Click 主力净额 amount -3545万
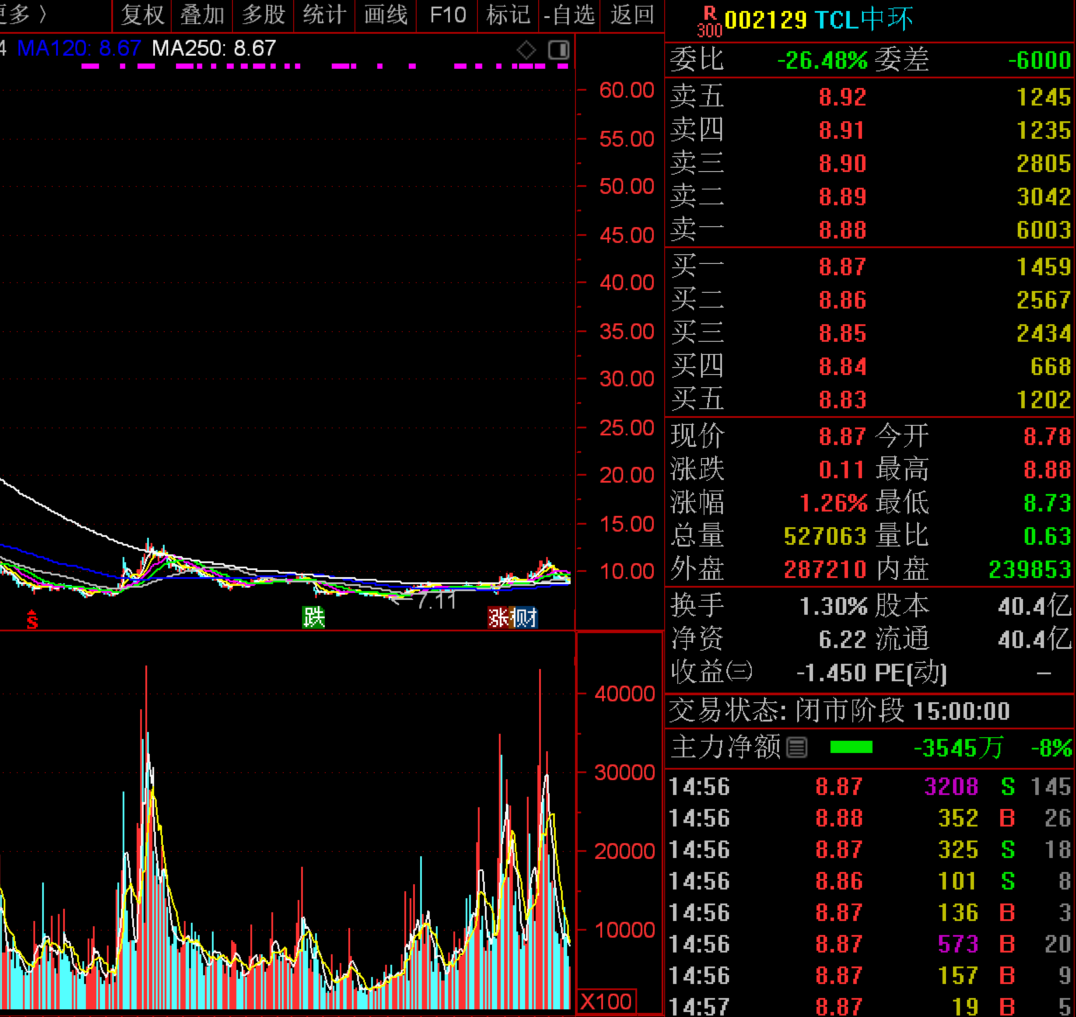The height and width of the screenshot is (1017, 1076). click(x=959, y=748)
